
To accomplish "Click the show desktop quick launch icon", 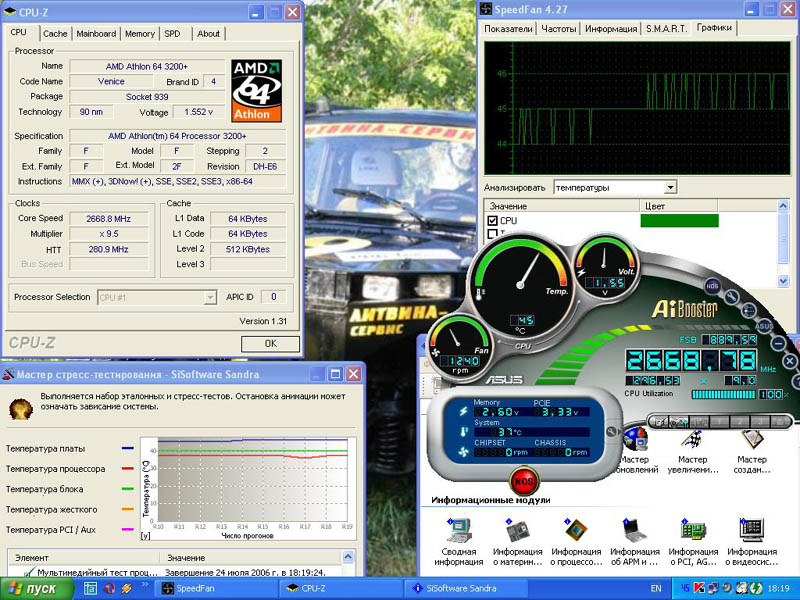I will pyautogui.click(x=91, y=588).
